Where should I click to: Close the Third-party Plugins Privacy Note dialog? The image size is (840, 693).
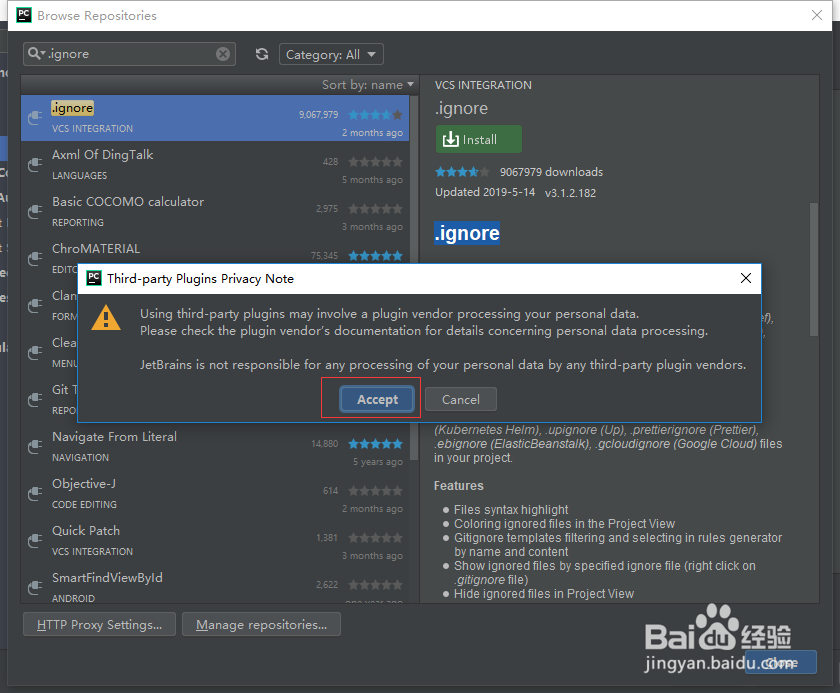coord(746,278)
